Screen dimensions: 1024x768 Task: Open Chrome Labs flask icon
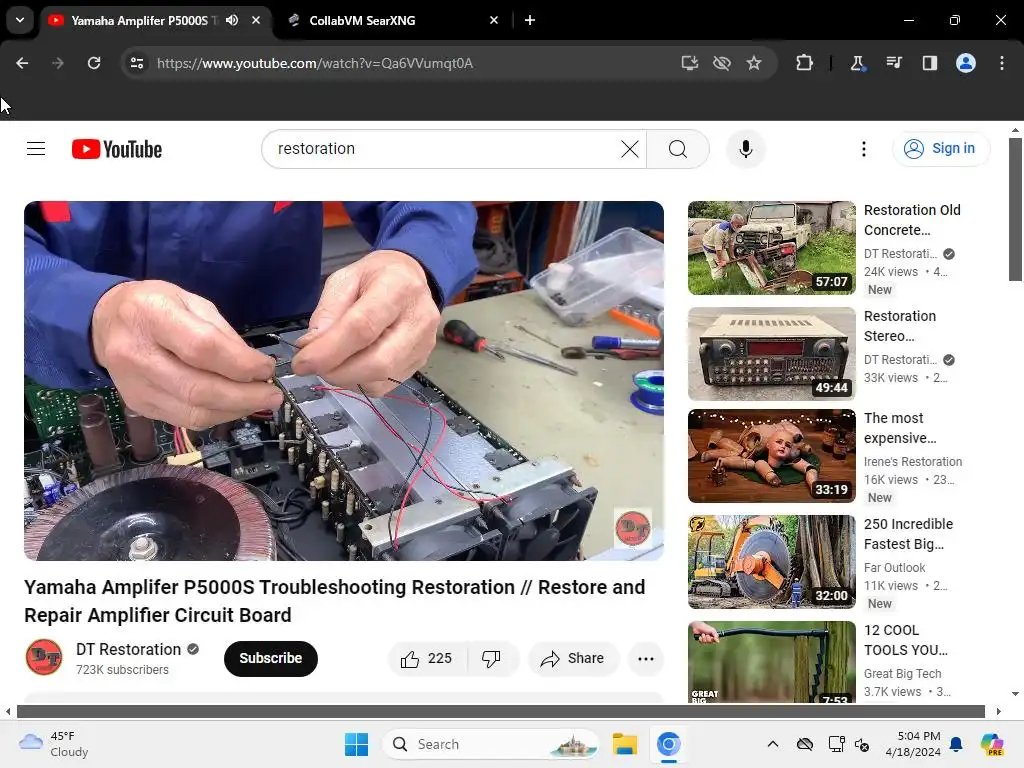point(857,63)
